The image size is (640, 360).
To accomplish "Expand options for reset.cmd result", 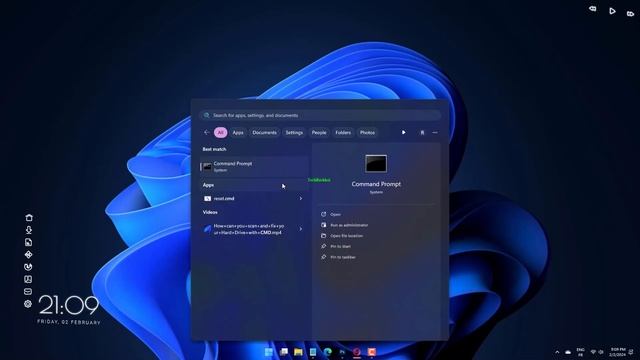I will coord(301,198).
